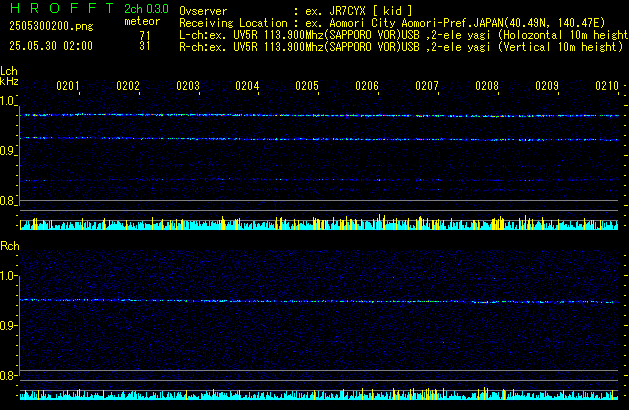Image resolution: width=629 pixels, height=410 pixels.
Task: Select the Rch 0.8 axis label
Action: tap(7, 376)
